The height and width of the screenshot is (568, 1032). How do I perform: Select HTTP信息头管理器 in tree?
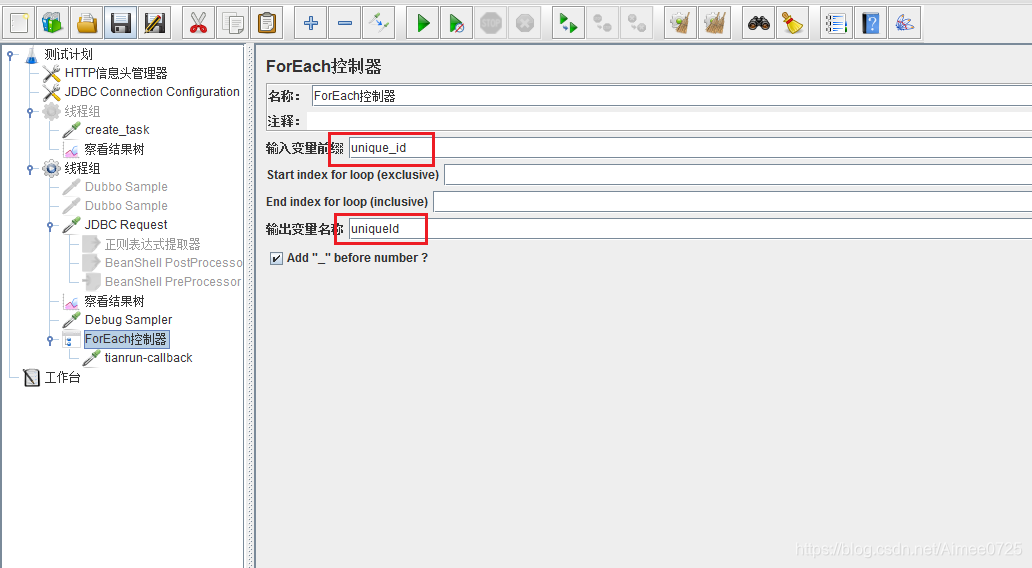tap(116, 73)
